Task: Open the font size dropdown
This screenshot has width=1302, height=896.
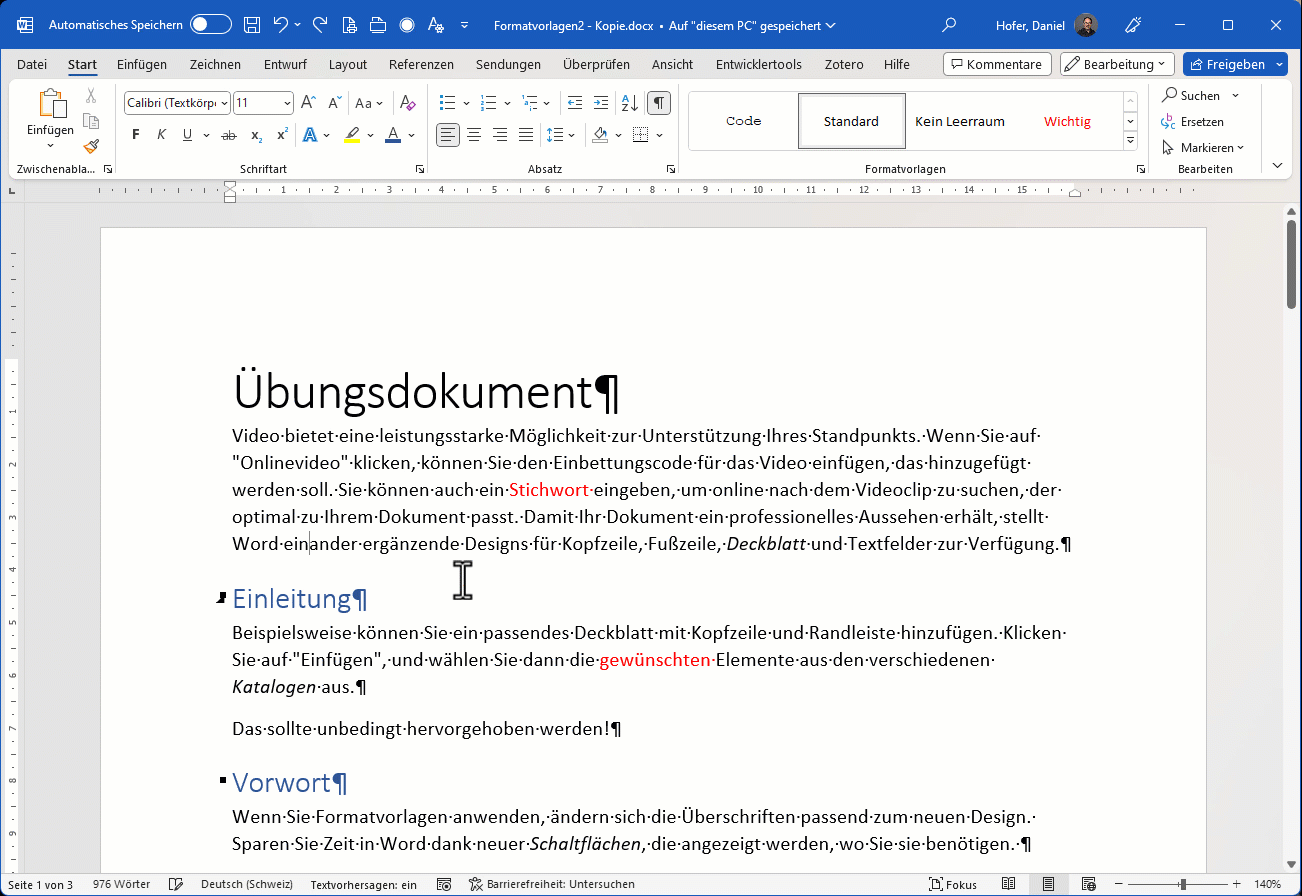Action: [288, 103]
